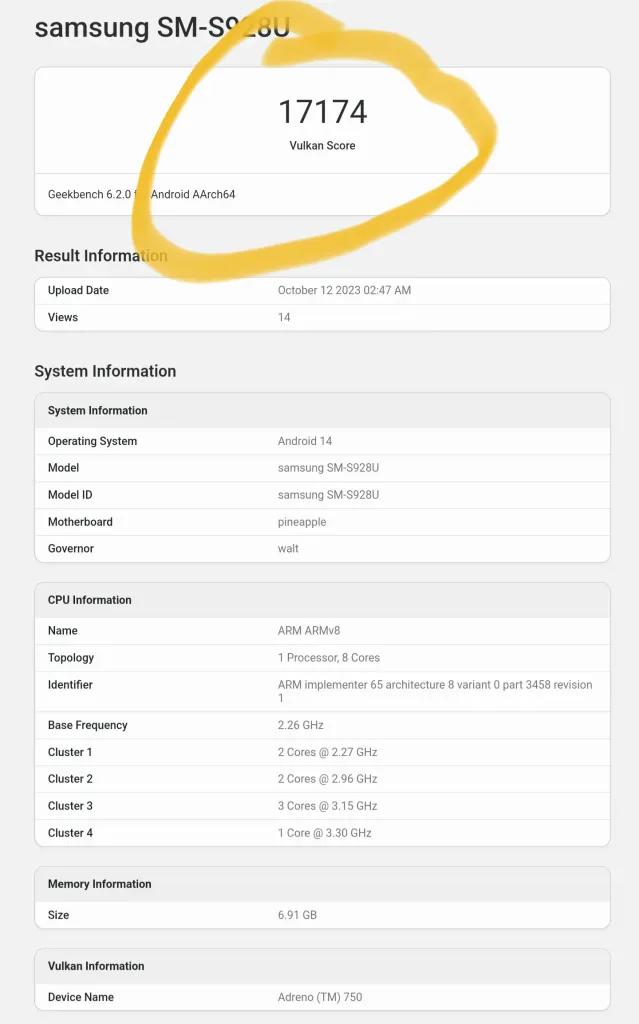Click the 'Device Name' row label

(x=80, y=997)
